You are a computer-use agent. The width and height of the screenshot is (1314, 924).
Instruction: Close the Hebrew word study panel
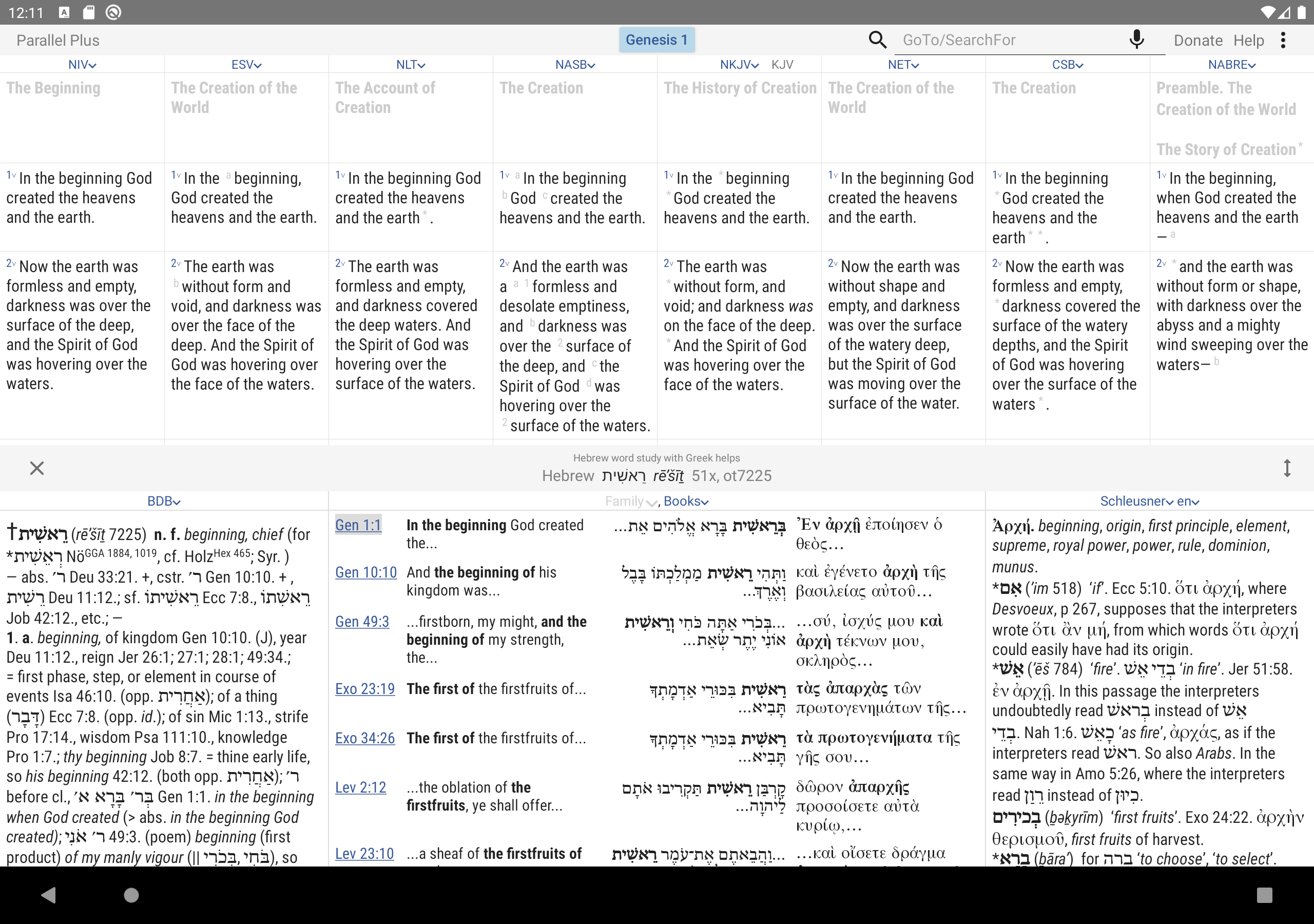pos(36,468)
